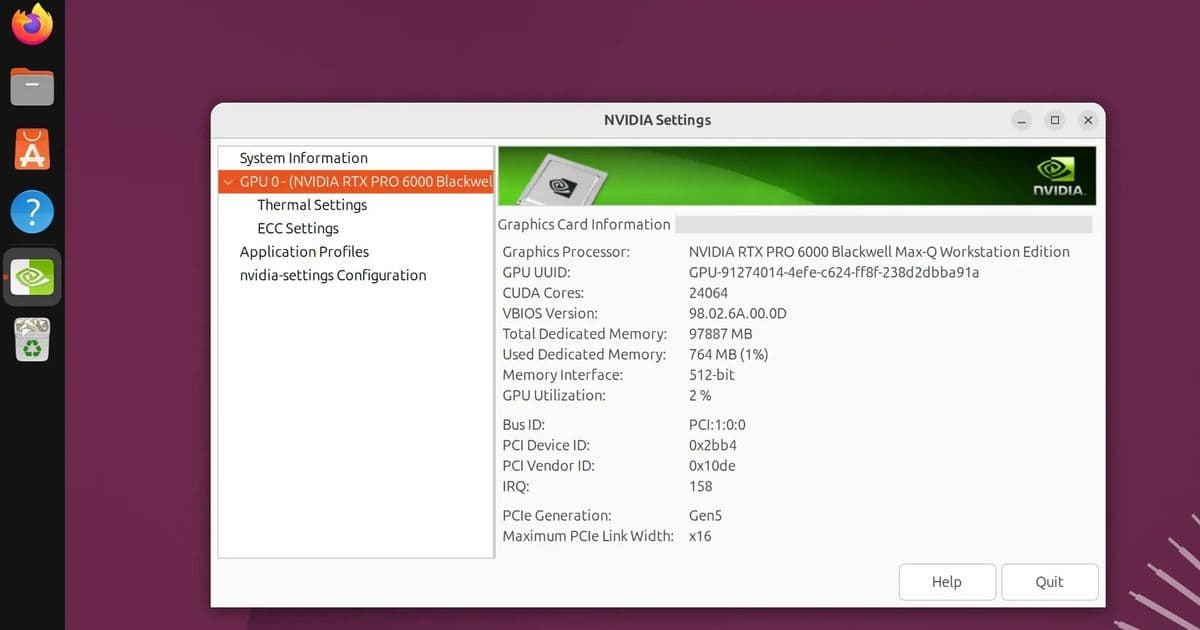Open ECC Settings page
This screenshot has height=630, width=1200.
(x=298, y=228)
